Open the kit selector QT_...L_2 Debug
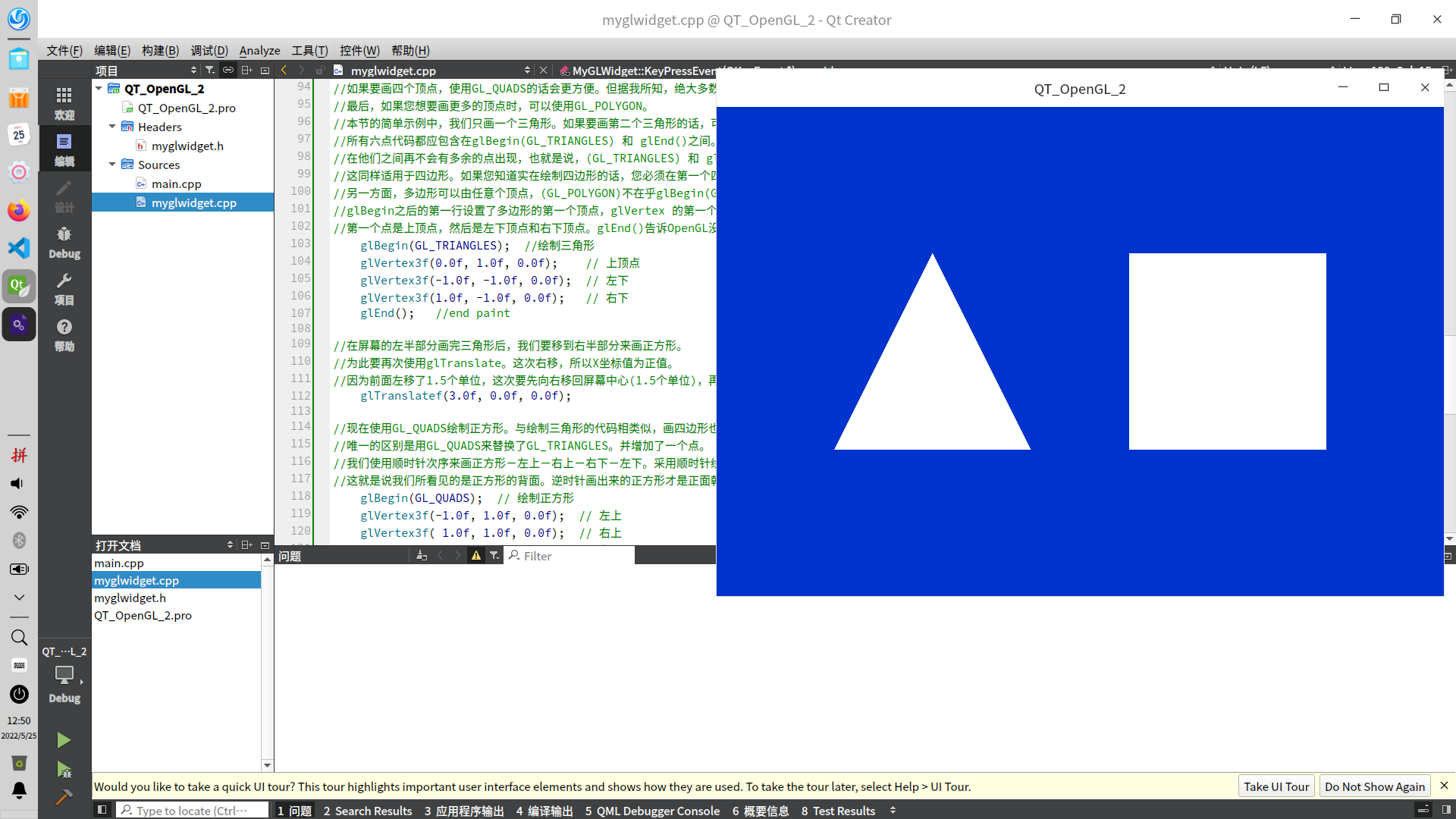The image size is (1456, 819). 64,673
